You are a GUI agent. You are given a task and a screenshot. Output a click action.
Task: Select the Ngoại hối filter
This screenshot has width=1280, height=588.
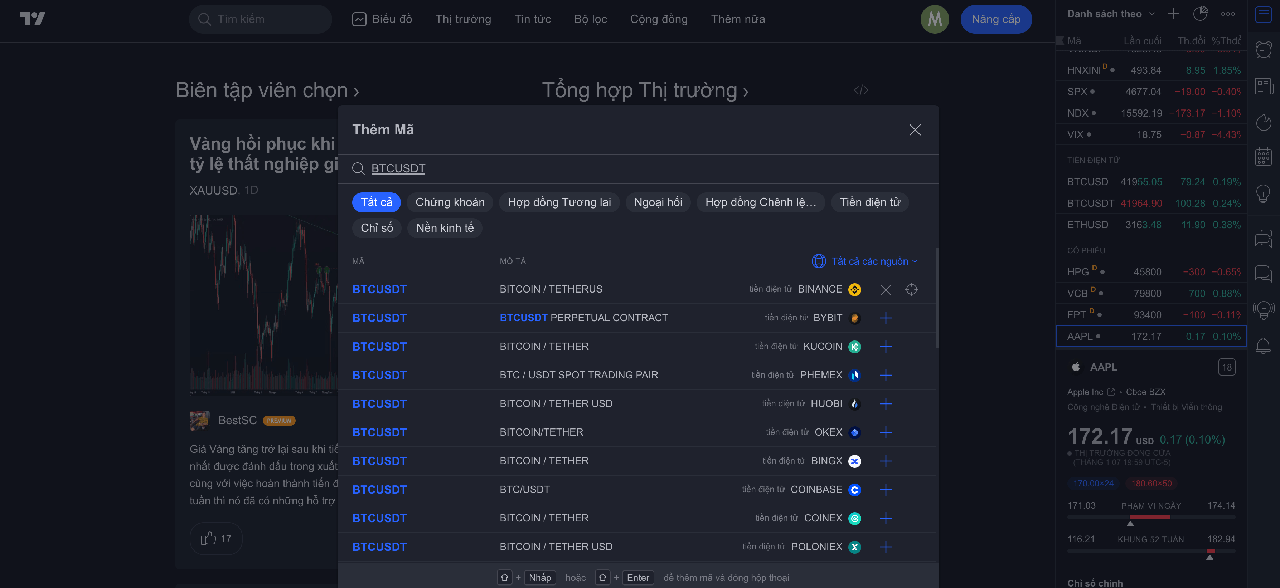click(x=657, y=201)
